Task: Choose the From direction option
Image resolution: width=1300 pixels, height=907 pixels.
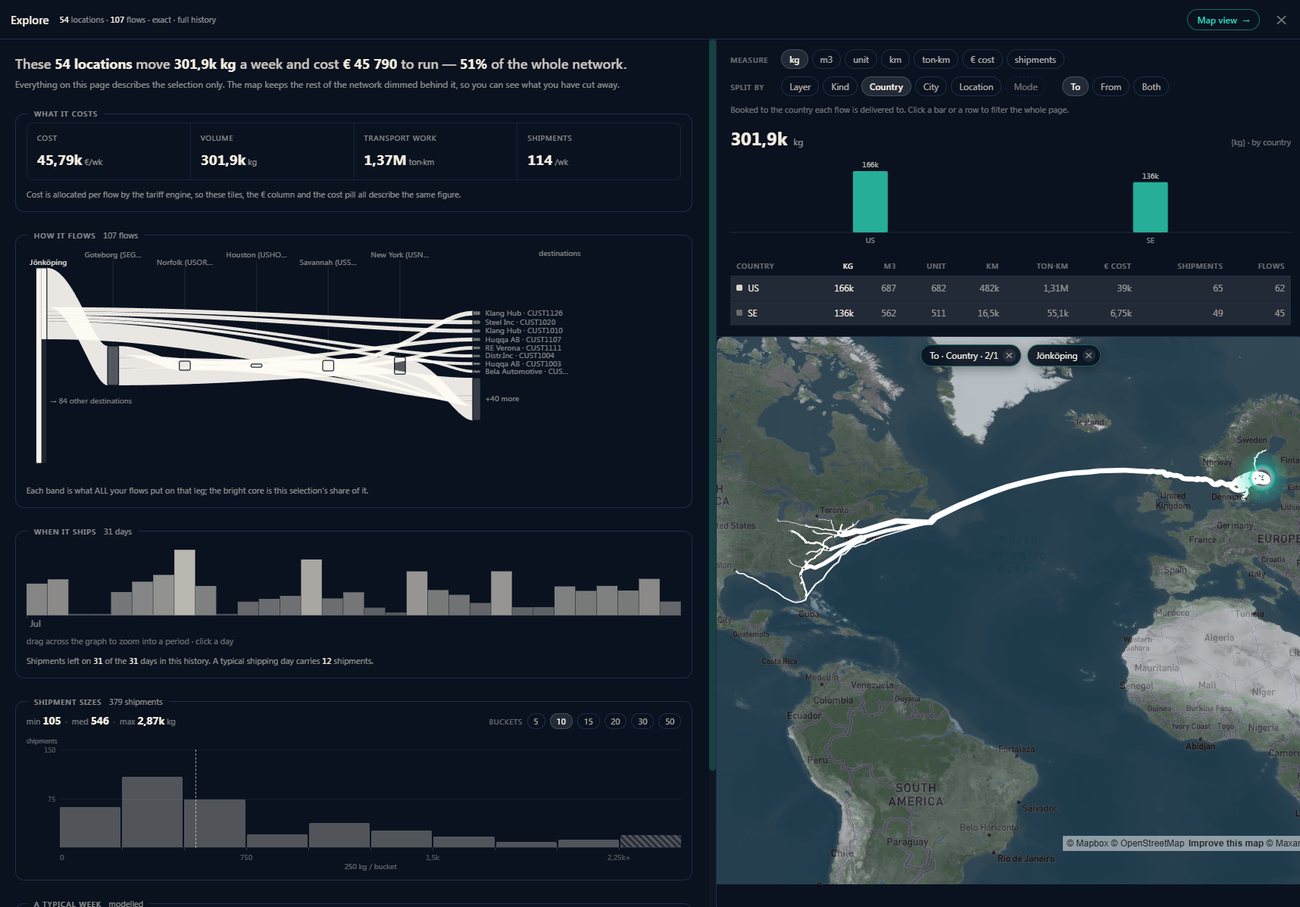Action: coord(1111,87)
